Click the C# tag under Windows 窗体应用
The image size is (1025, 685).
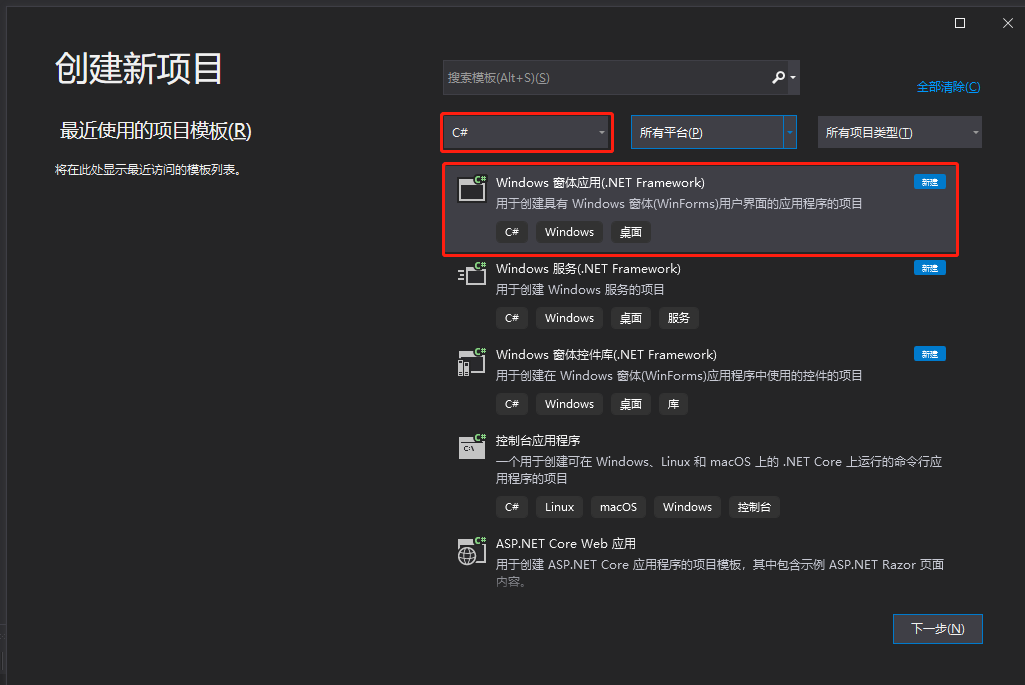(x=512, y=232)
